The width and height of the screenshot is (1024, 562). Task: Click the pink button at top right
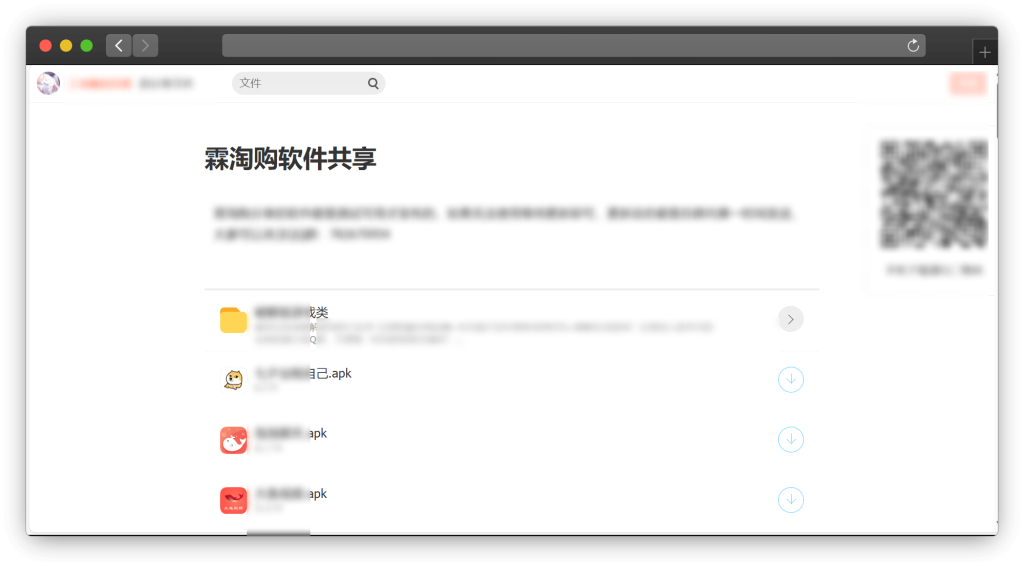[968, 83]
